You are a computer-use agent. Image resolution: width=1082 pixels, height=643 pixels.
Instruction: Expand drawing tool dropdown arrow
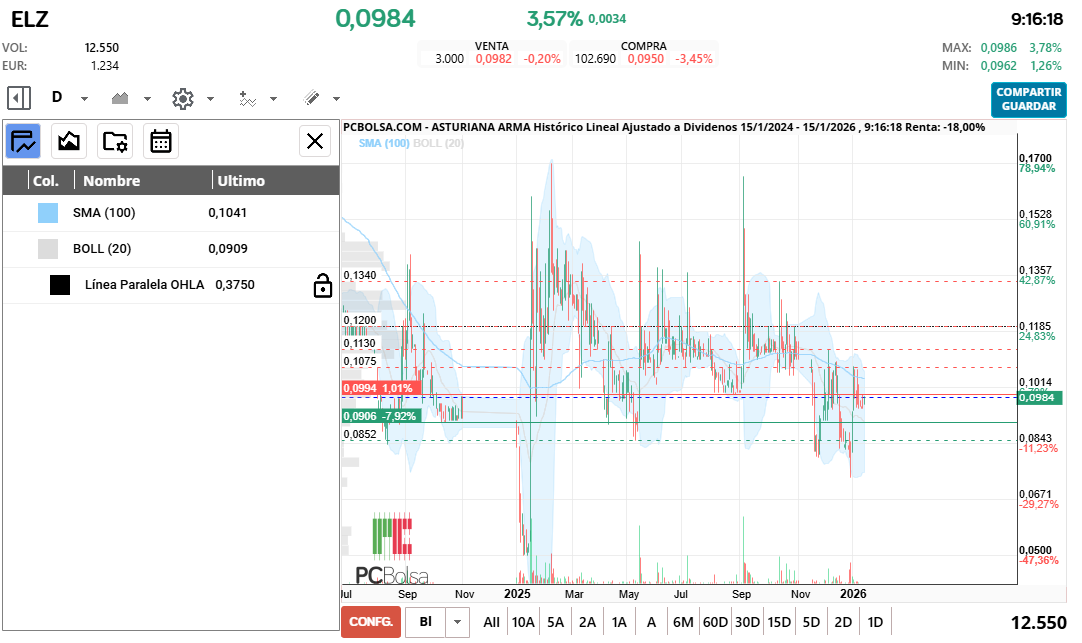pyautogui.click(x=336, y=99)
